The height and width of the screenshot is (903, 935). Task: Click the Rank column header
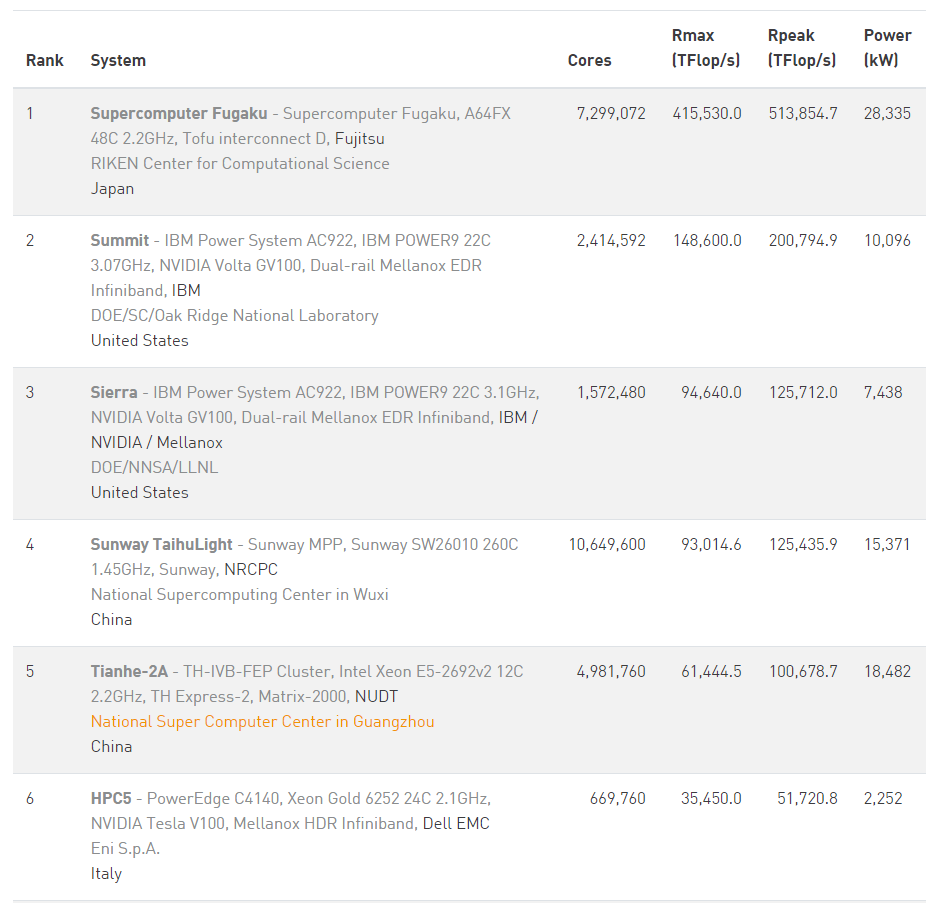(45, 60)
